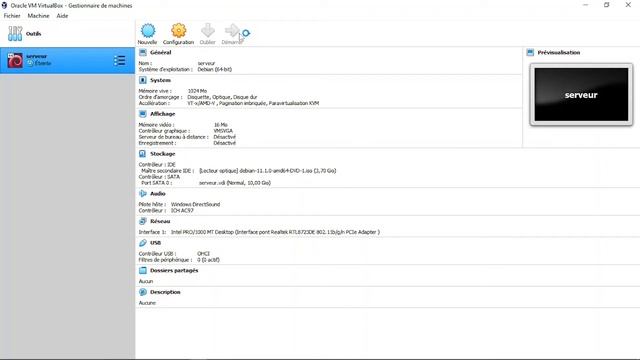Click the Description section speech icon
The image size is (640, 360).
click(x=142, y=292)
